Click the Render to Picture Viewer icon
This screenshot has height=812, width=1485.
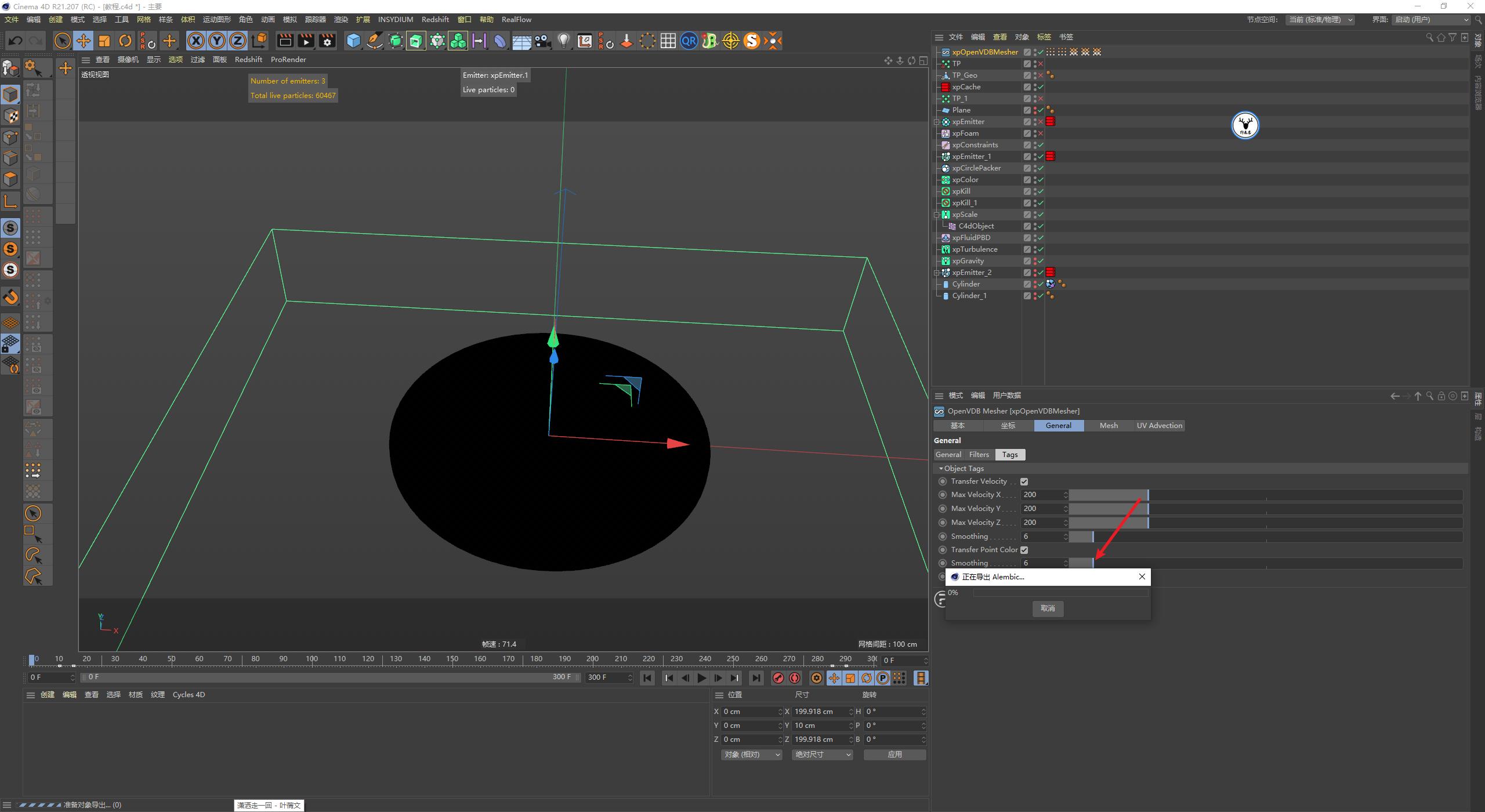click(306, 41)
